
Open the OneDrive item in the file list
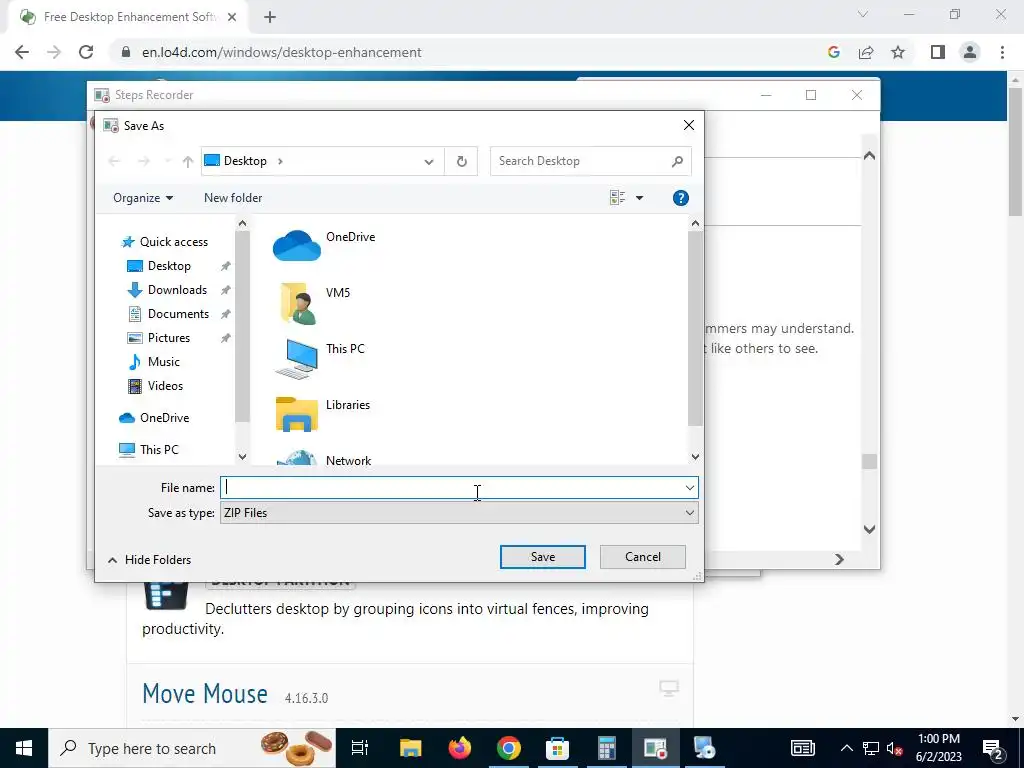pos(325,245)
